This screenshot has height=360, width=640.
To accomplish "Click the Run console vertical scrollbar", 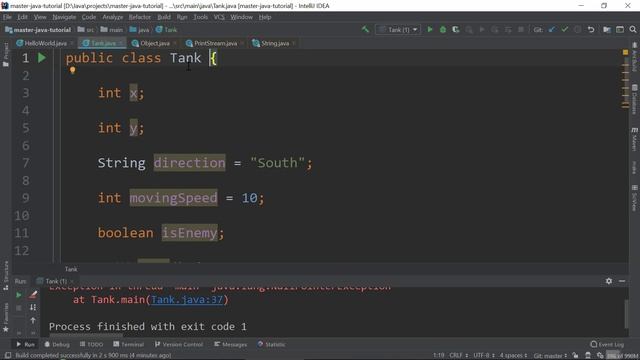I will [627, 313].
